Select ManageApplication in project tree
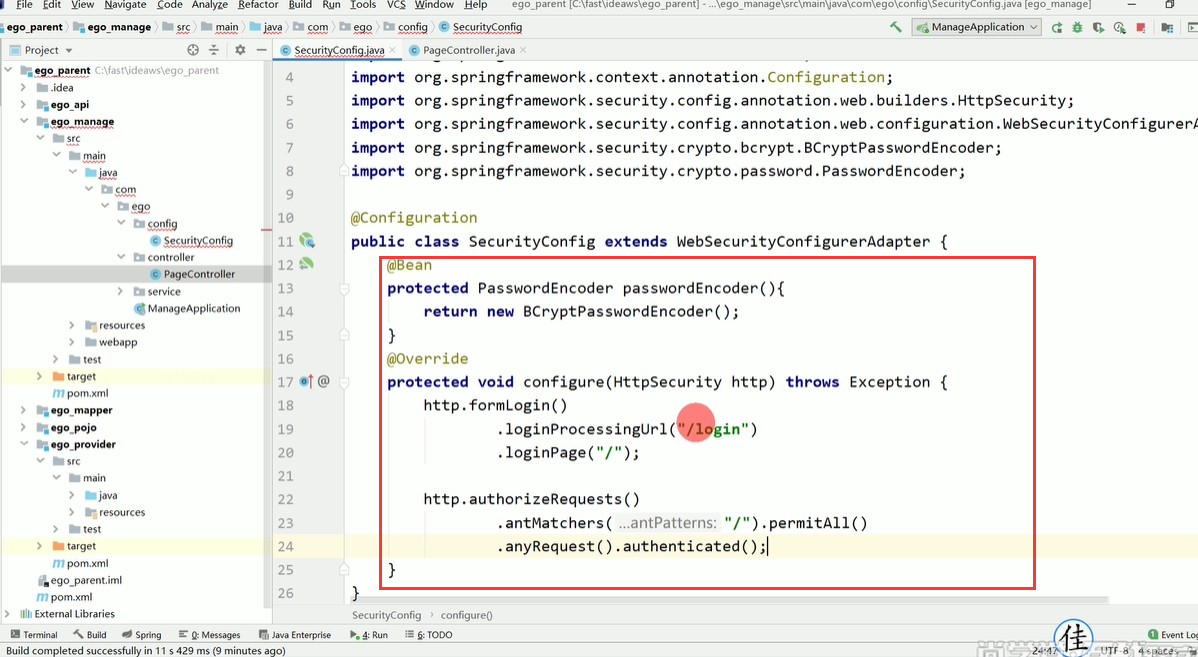The image size is (1198, 657). tap(187, 309)
